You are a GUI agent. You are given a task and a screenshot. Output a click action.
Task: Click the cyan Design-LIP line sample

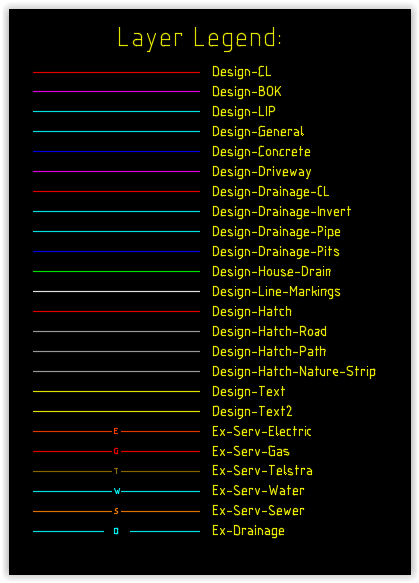point(116,112)
